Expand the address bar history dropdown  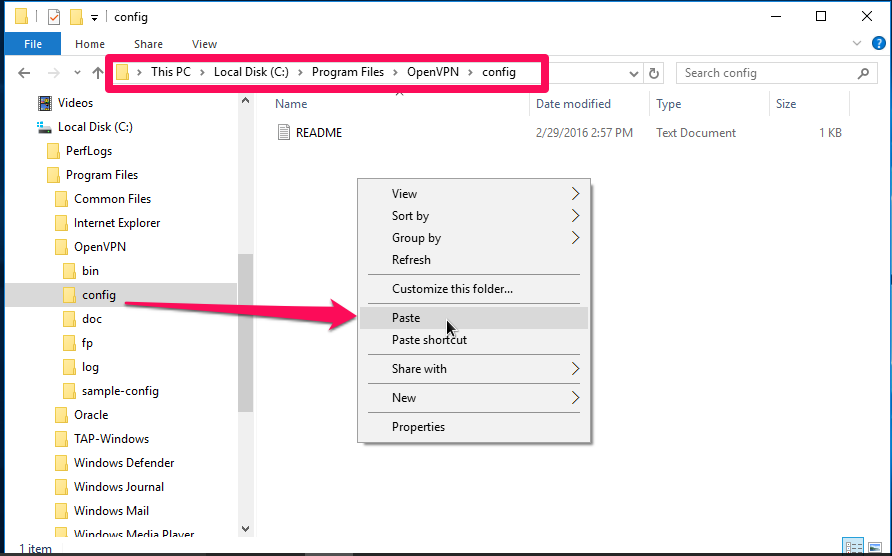[633, 73]
